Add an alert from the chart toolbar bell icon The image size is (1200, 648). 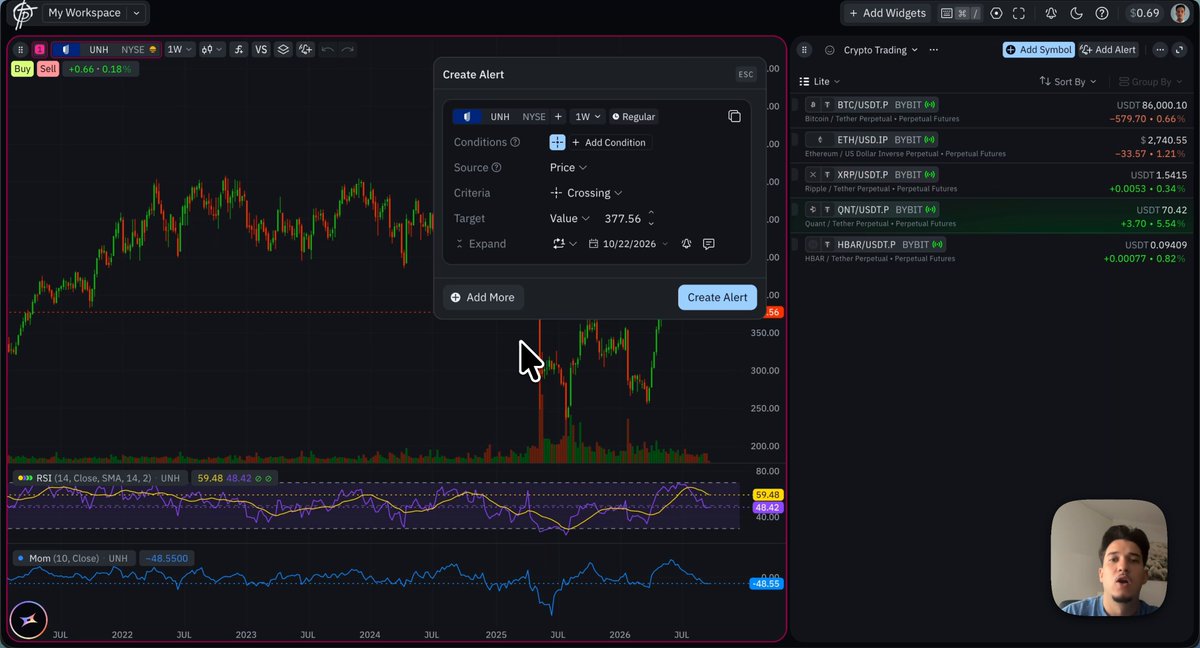tap(304, 49)
